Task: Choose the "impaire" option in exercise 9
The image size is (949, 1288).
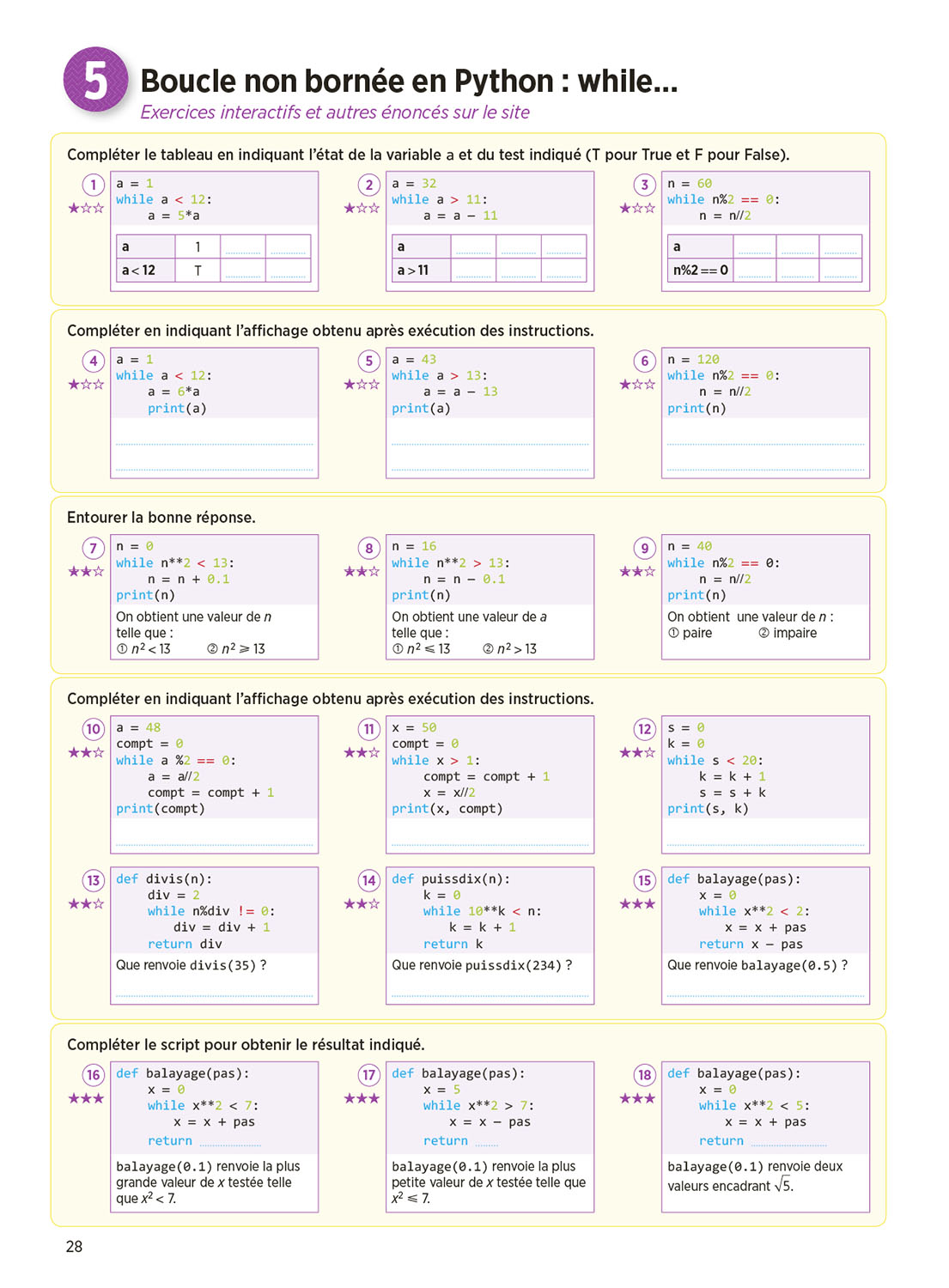Action: pos(788,633)
